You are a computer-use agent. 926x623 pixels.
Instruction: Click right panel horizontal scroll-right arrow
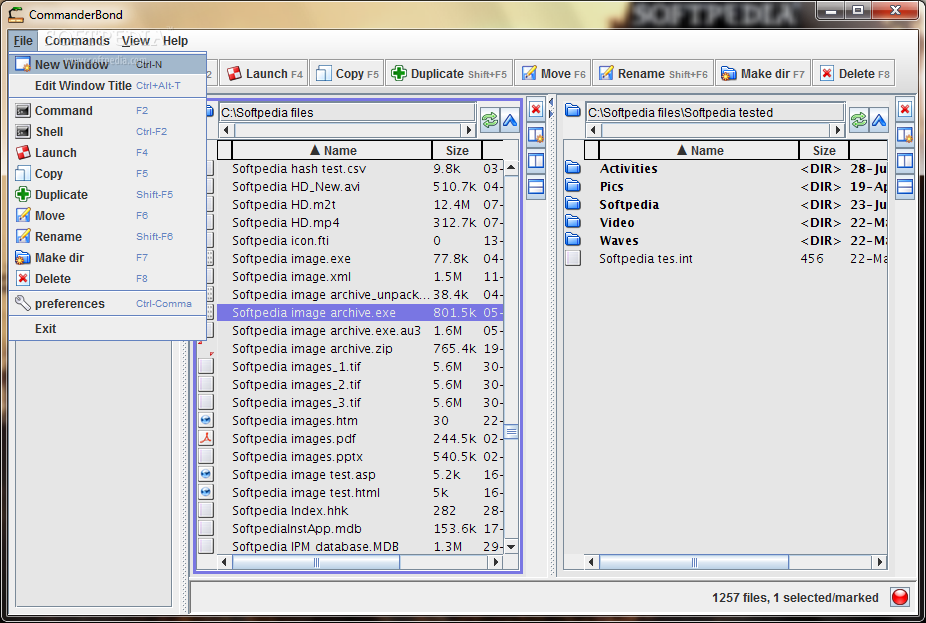click(x=880, y=562)
